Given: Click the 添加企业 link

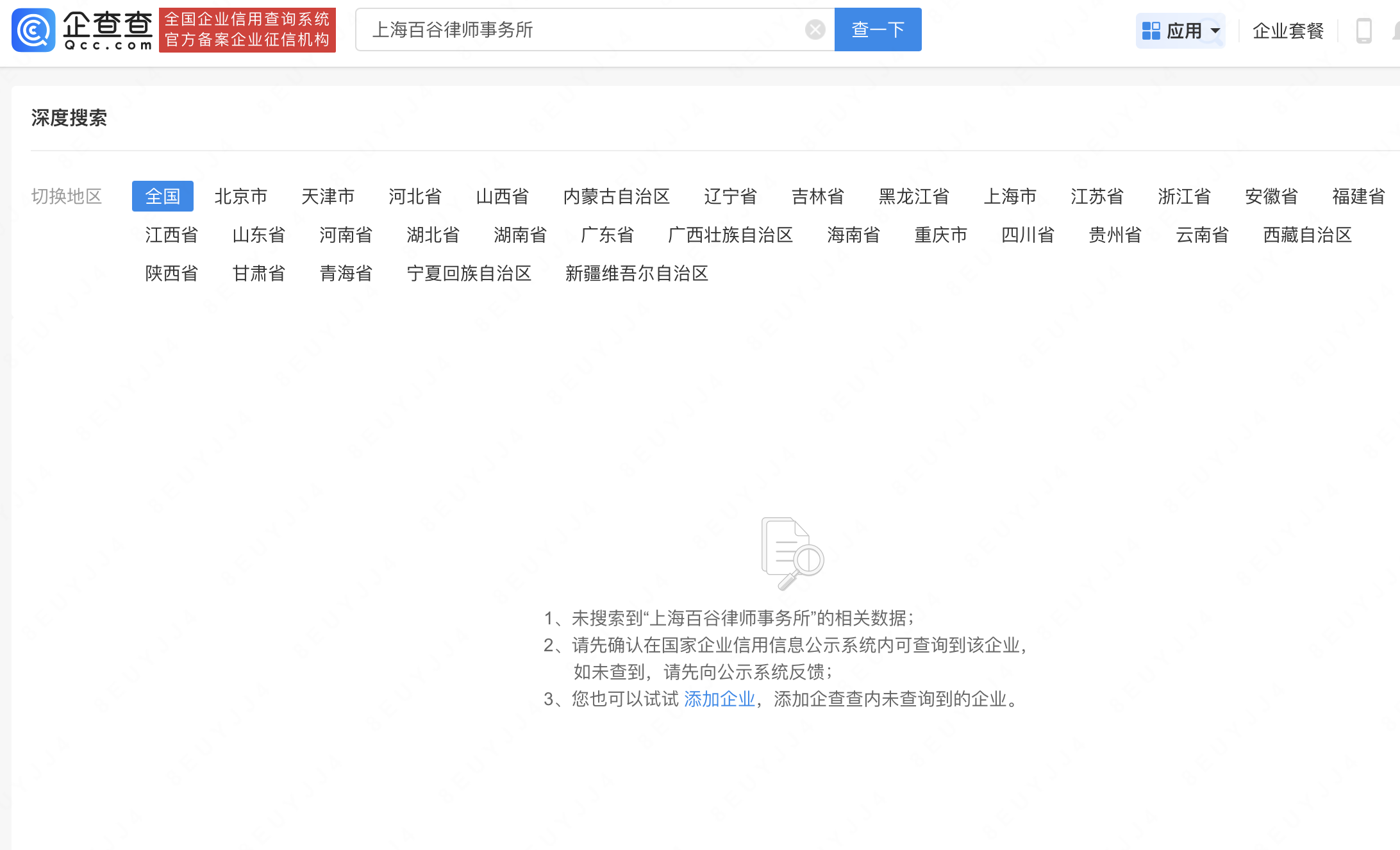Looking at the screenshot, I should (719, 699).
